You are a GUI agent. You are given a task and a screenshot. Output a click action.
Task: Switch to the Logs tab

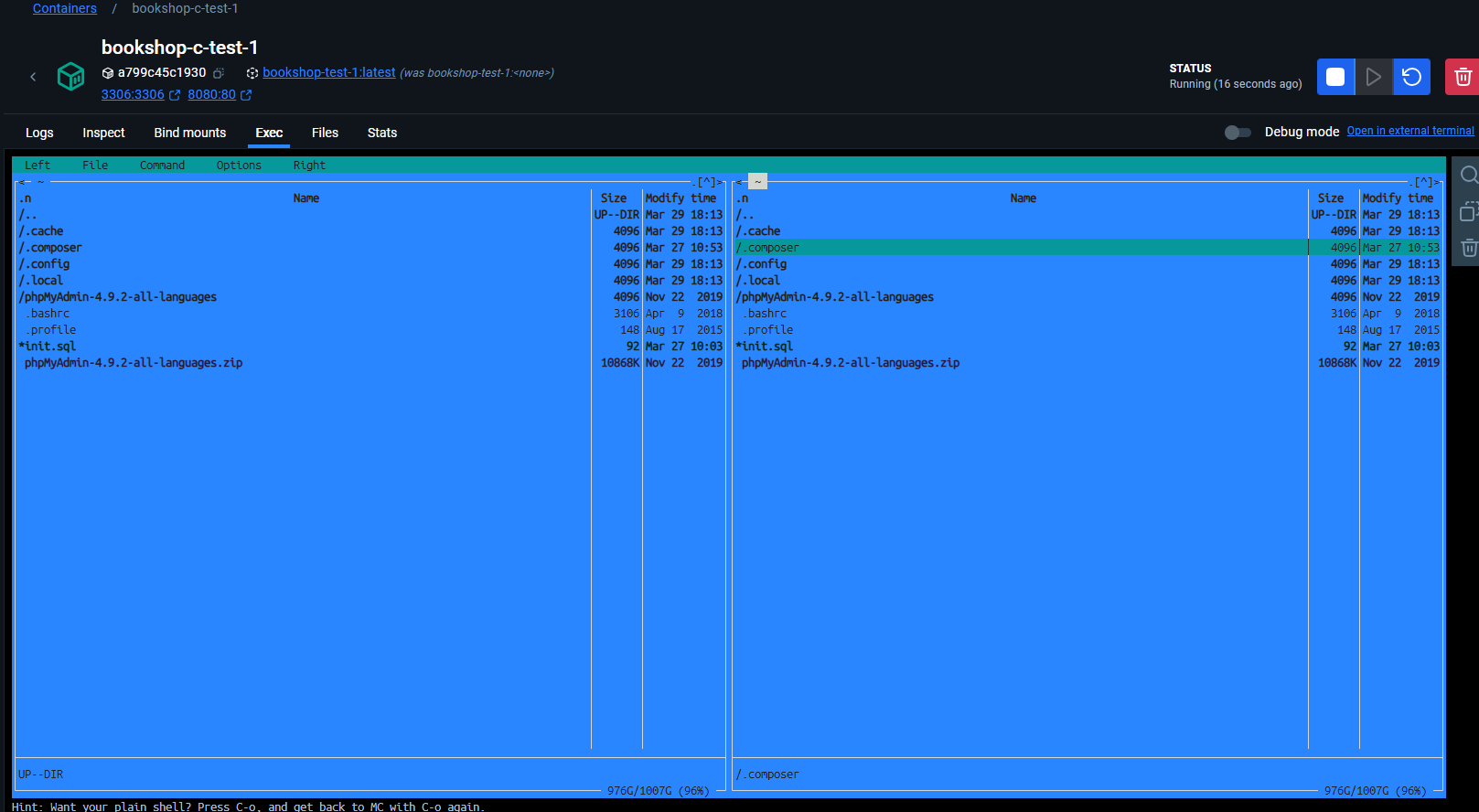tap(39, 133)
